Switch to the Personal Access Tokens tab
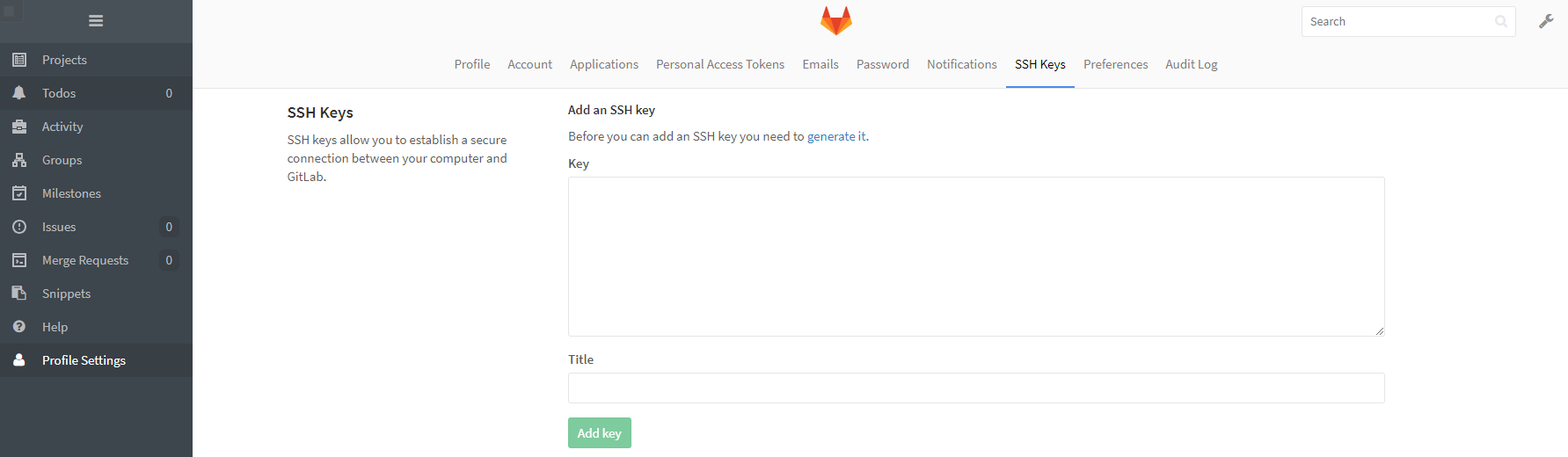The width and height of the screenshot is (1568, 457). pyautogui.click(x=720, y=64)
